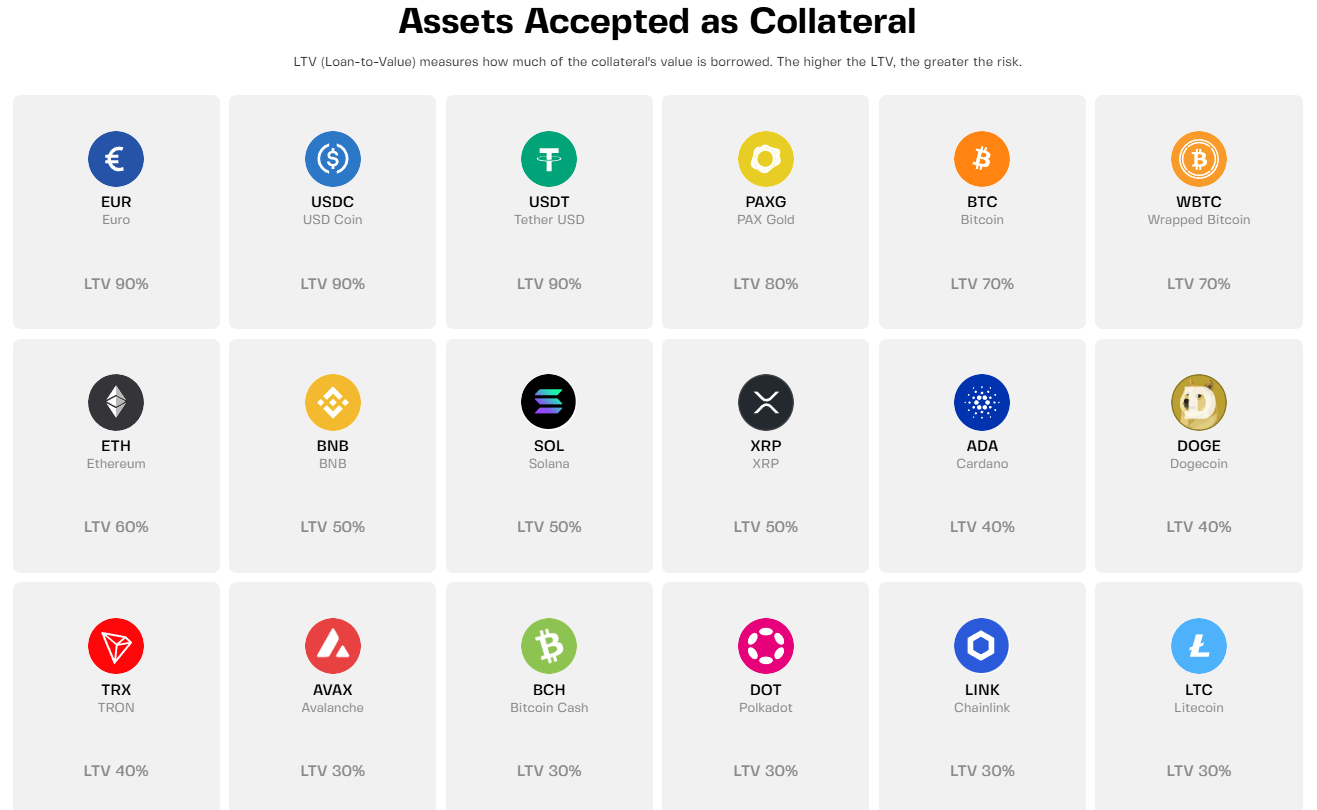This screenshot has height=810, width=1317.
Task: Select the green Bitcoin Cash icon
Action: coord(549,646)
